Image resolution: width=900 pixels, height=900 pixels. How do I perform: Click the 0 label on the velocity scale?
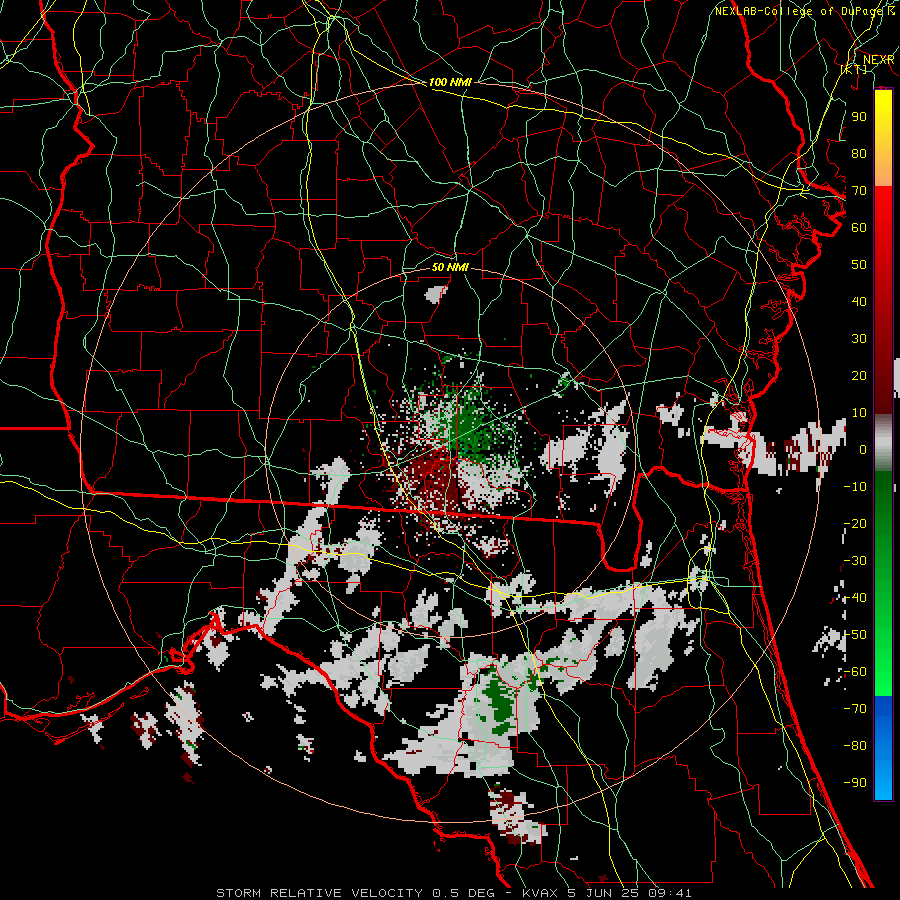(863, 449)
